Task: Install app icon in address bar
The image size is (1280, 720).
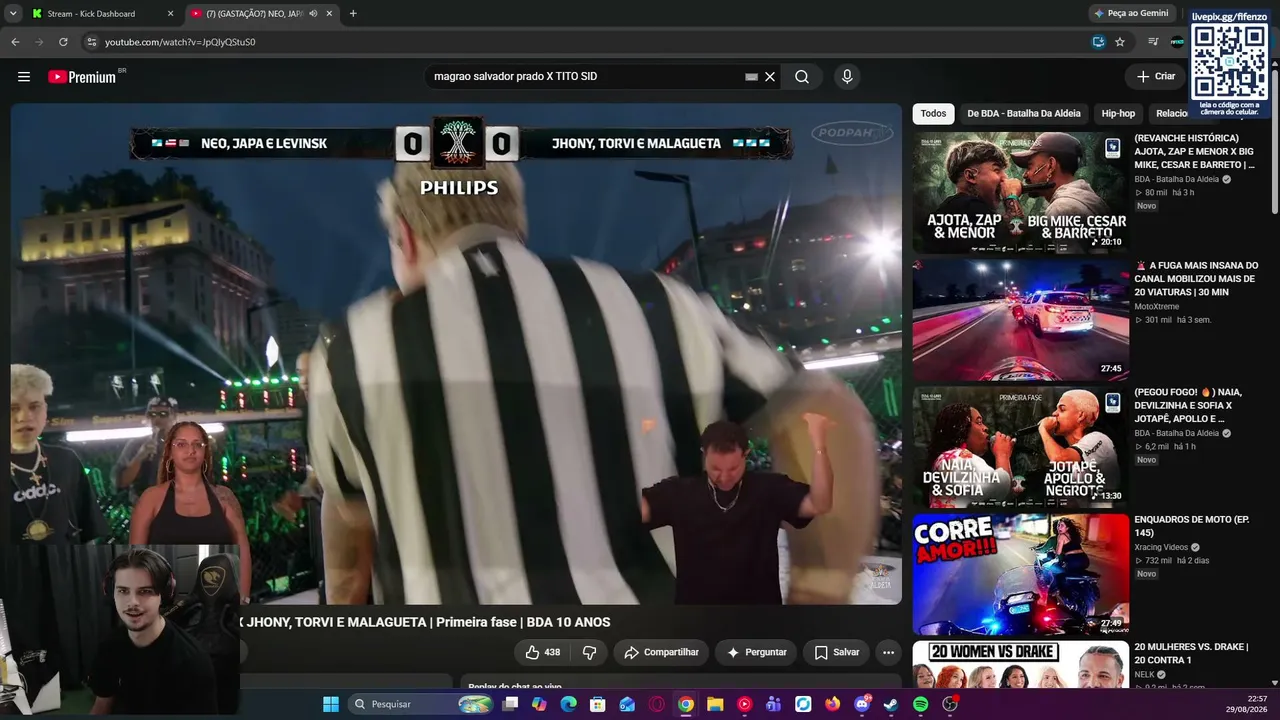Action: (x=1098, y=42)
